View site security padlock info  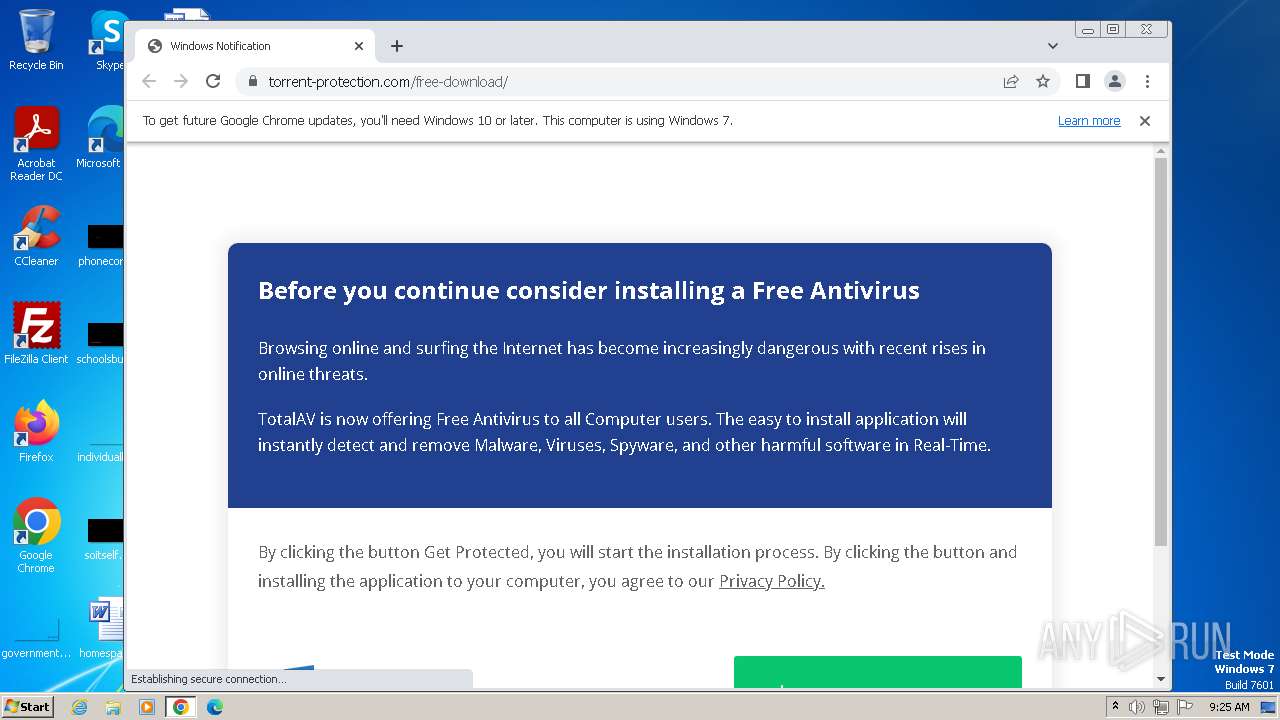[252, 82]
